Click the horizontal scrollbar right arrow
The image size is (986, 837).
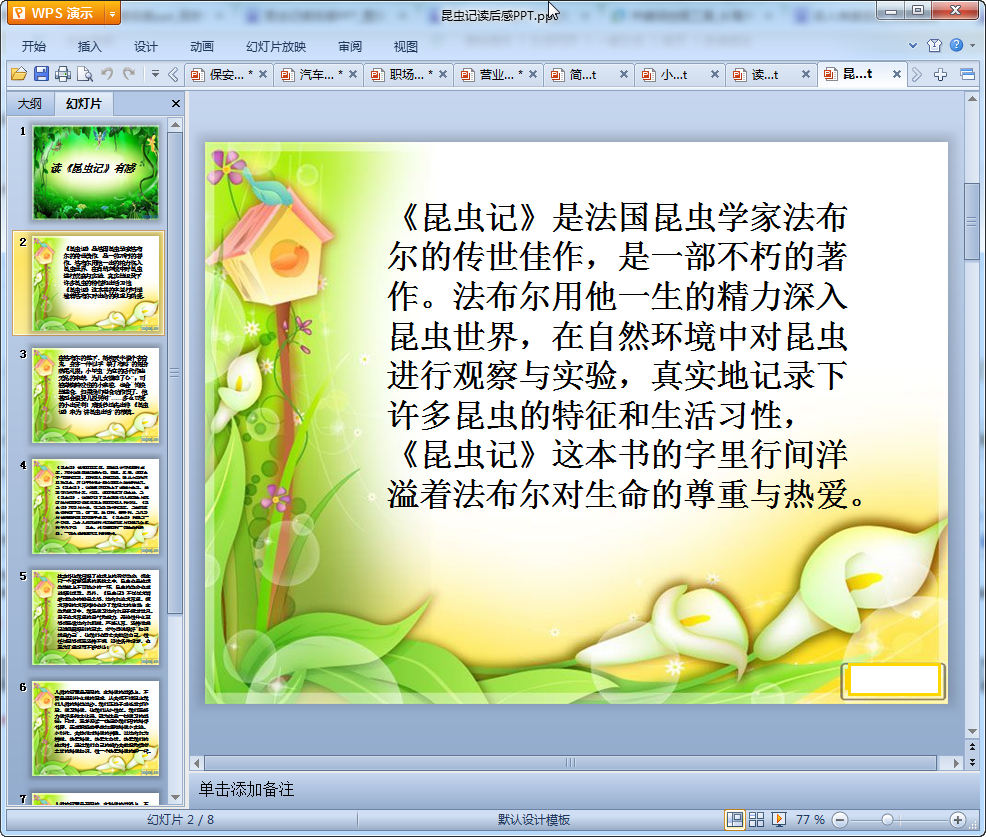(956, 763)
